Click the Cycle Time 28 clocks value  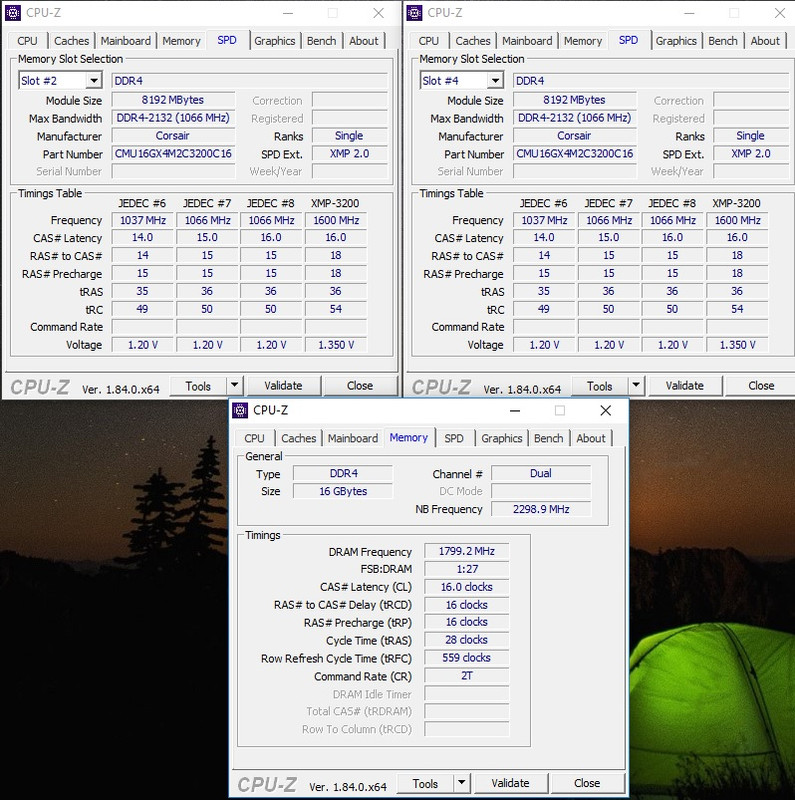pos(466,640)
